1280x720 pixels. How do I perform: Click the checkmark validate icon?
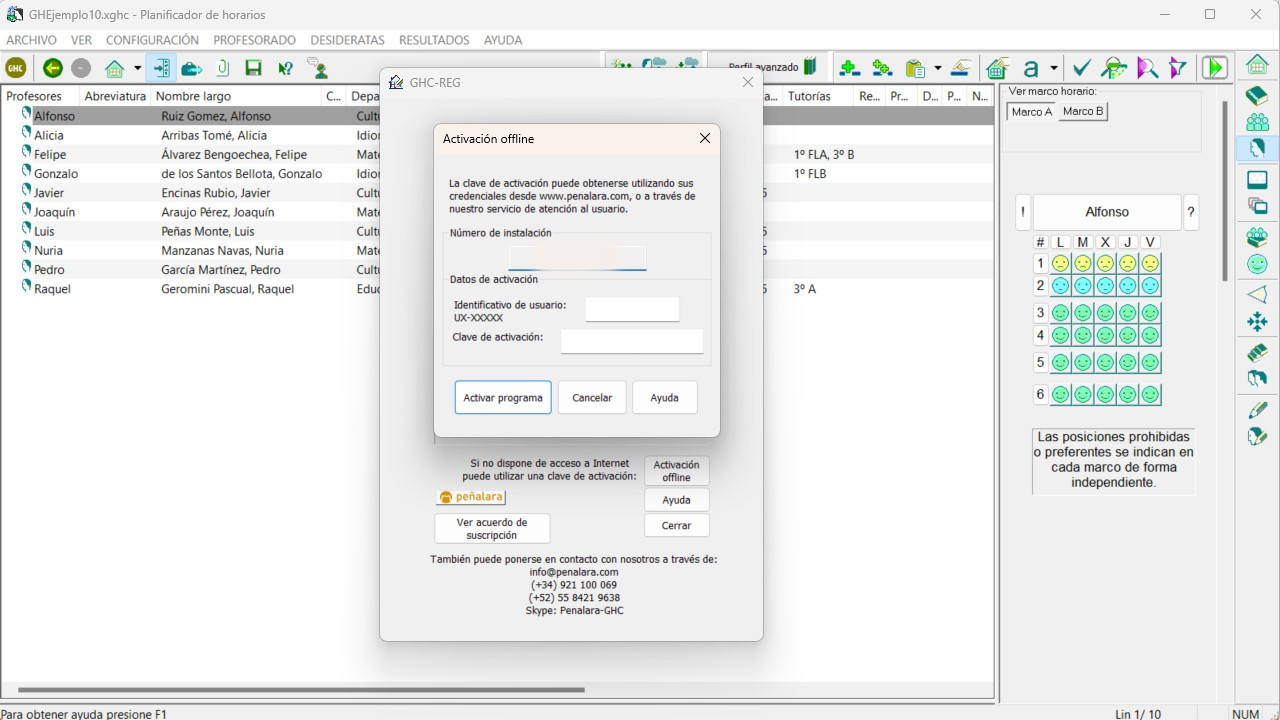tap(1081, 68)
